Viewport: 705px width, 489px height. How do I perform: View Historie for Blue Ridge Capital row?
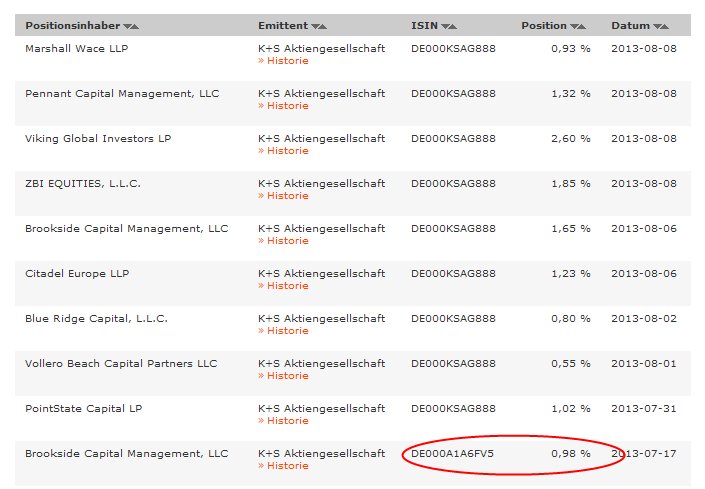click(x=283, y=331)
